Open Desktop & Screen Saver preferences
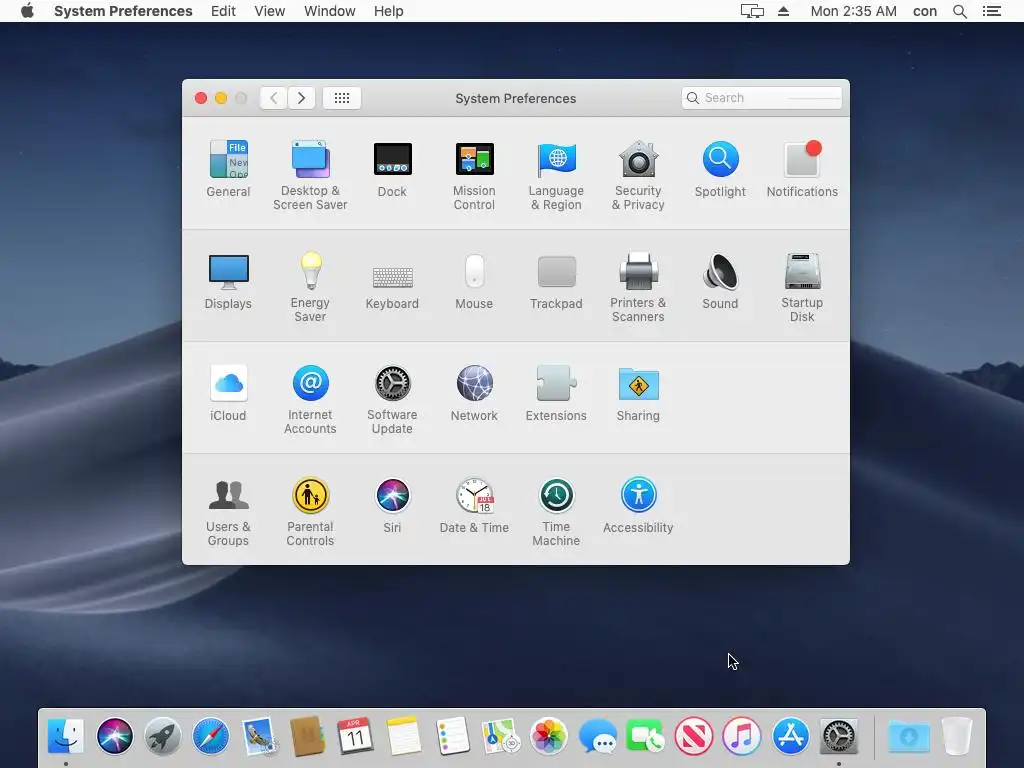 coord(310,175)
